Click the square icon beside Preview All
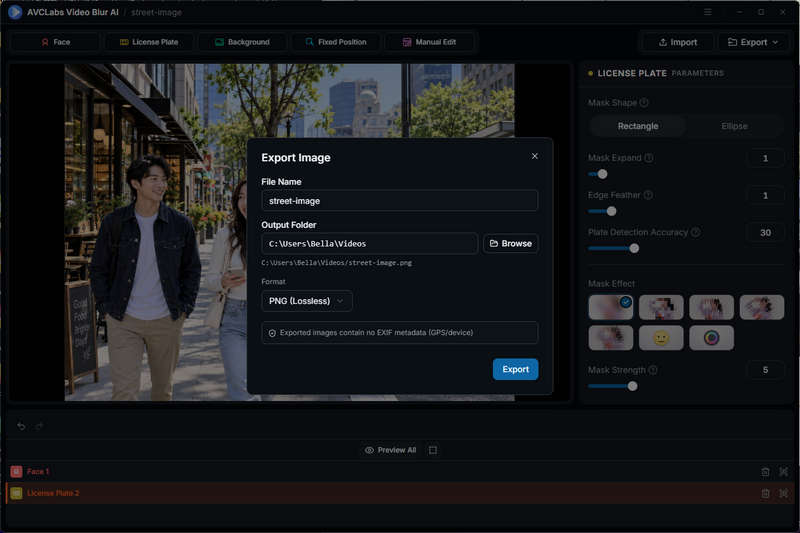Viewport: 800px width, 533px height. [433, 450]
